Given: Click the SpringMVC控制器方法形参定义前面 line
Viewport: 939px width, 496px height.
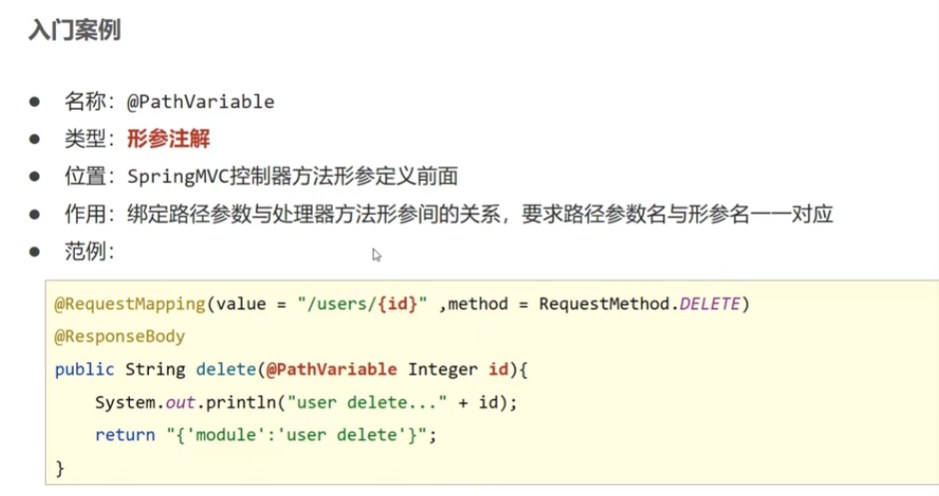Looking at the screenshot, I should click(292, 177).
